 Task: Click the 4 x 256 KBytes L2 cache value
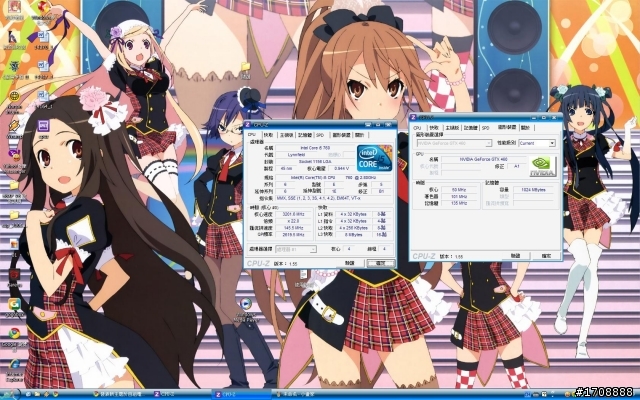[x=353, y=228]
